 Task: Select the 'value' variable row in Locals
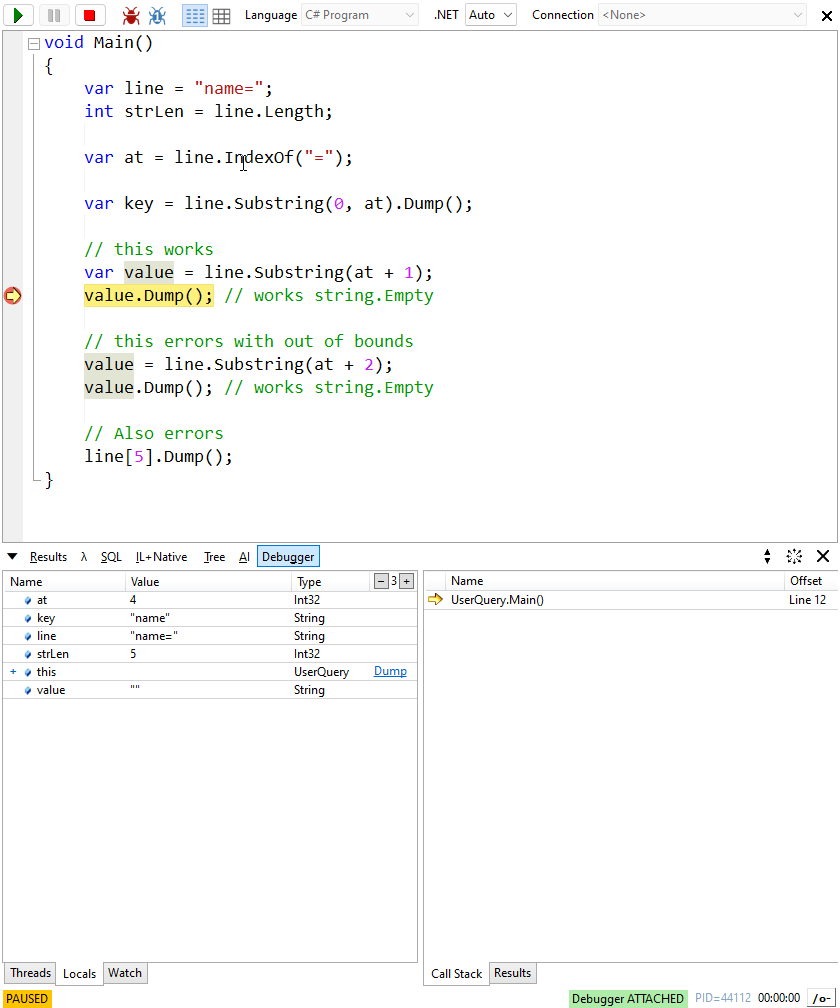pyautogui.click(x=210, y=690)
